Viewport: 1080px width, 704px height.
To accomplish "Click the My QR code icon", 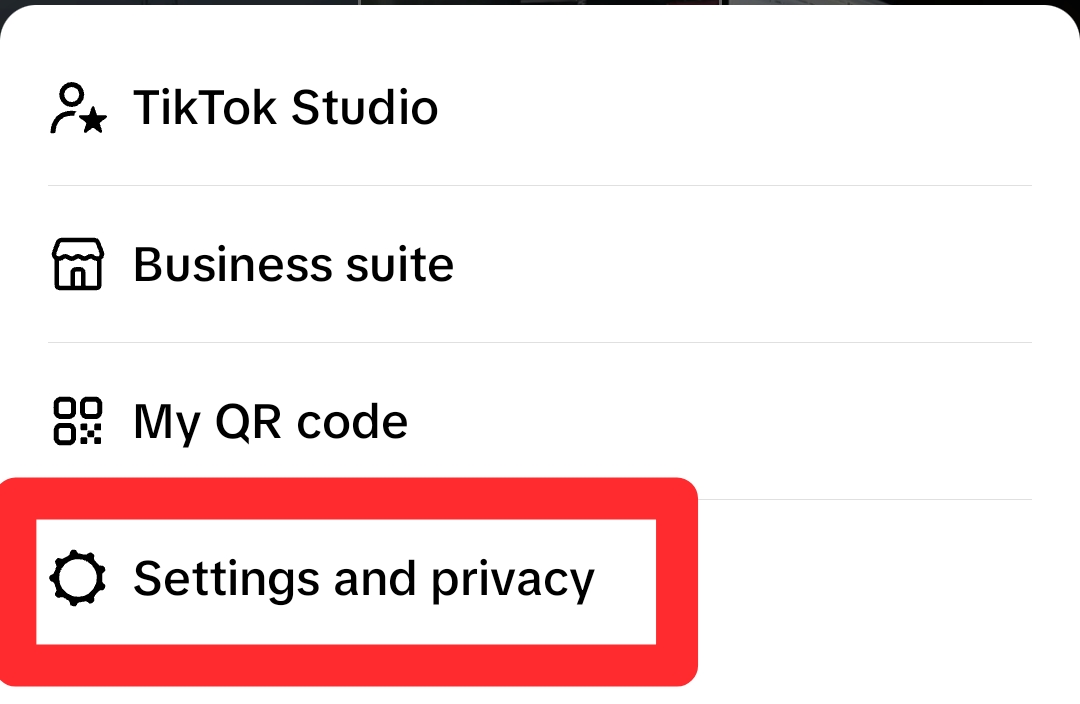I will click(x=78, y=421).
